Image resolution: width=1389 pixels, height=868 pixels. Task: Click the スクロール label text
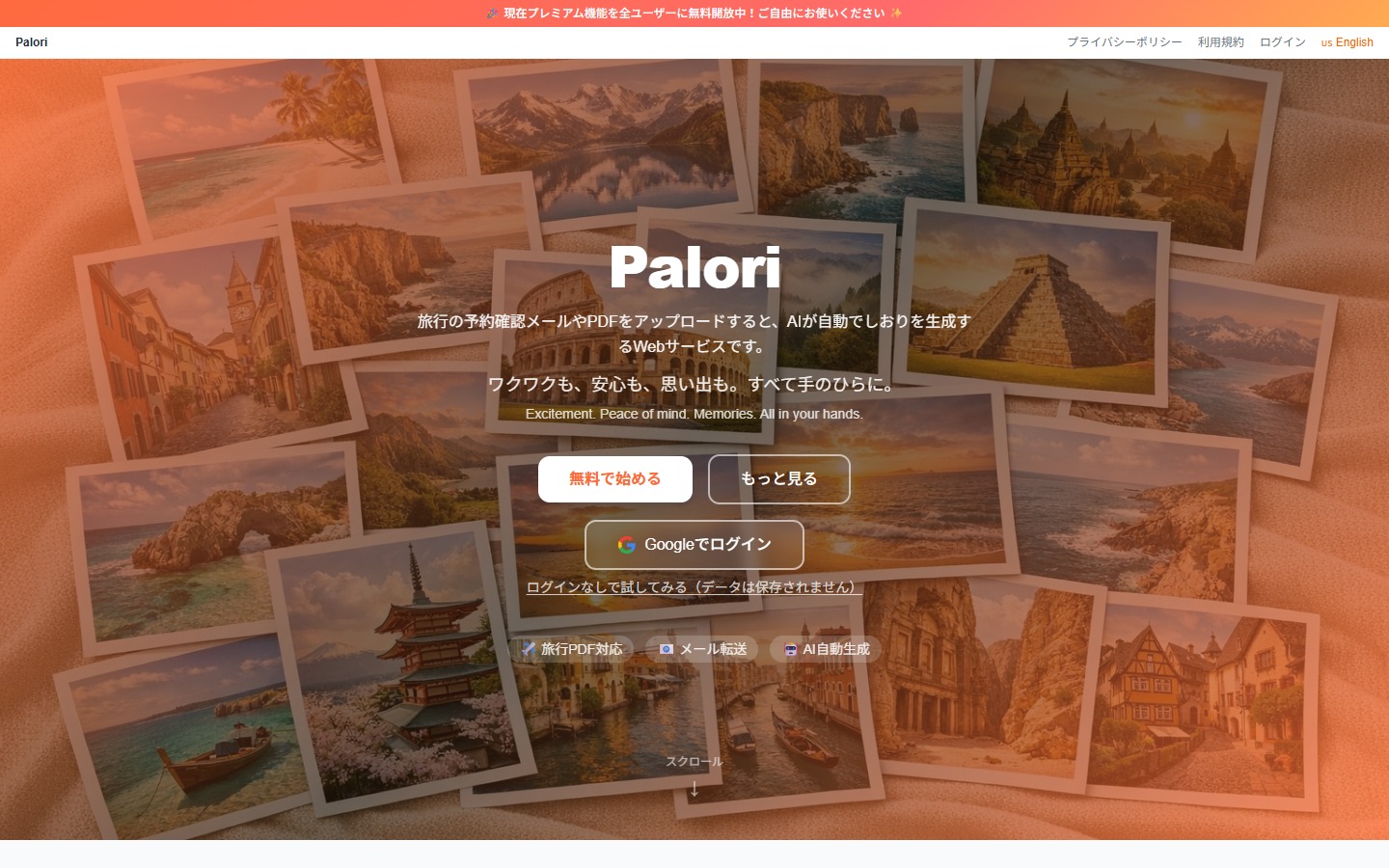click(694, 762)
